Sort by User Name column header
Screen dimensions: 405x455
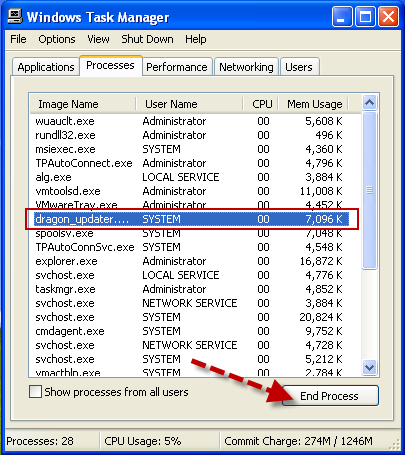click(190, 104)
